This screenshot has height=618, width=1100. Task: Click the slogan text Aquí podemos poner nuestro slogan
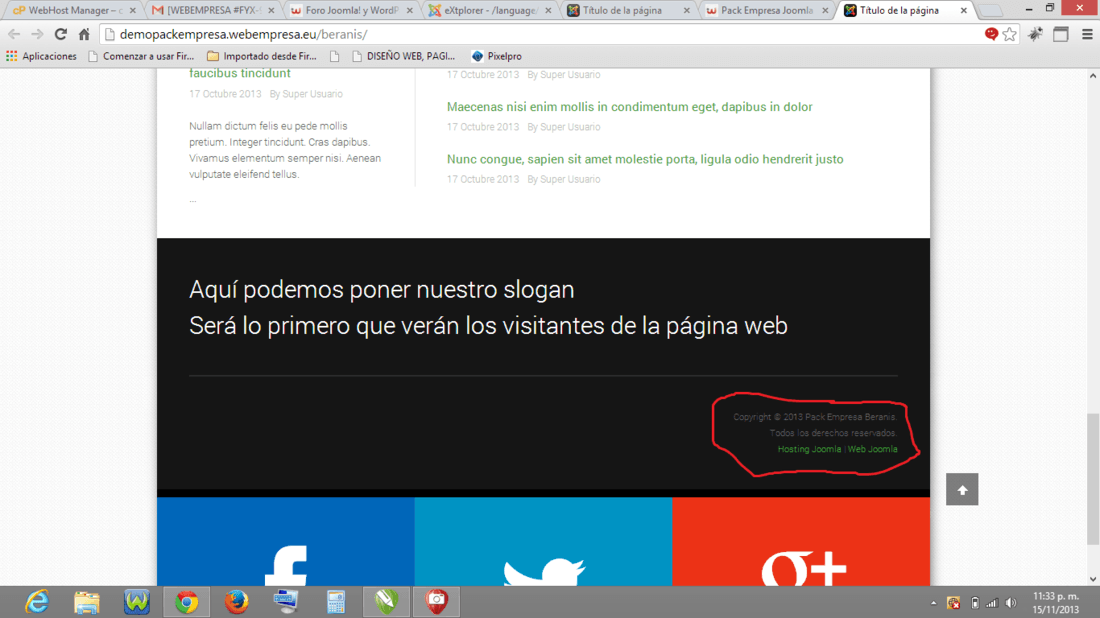click(x=382, y=289)
